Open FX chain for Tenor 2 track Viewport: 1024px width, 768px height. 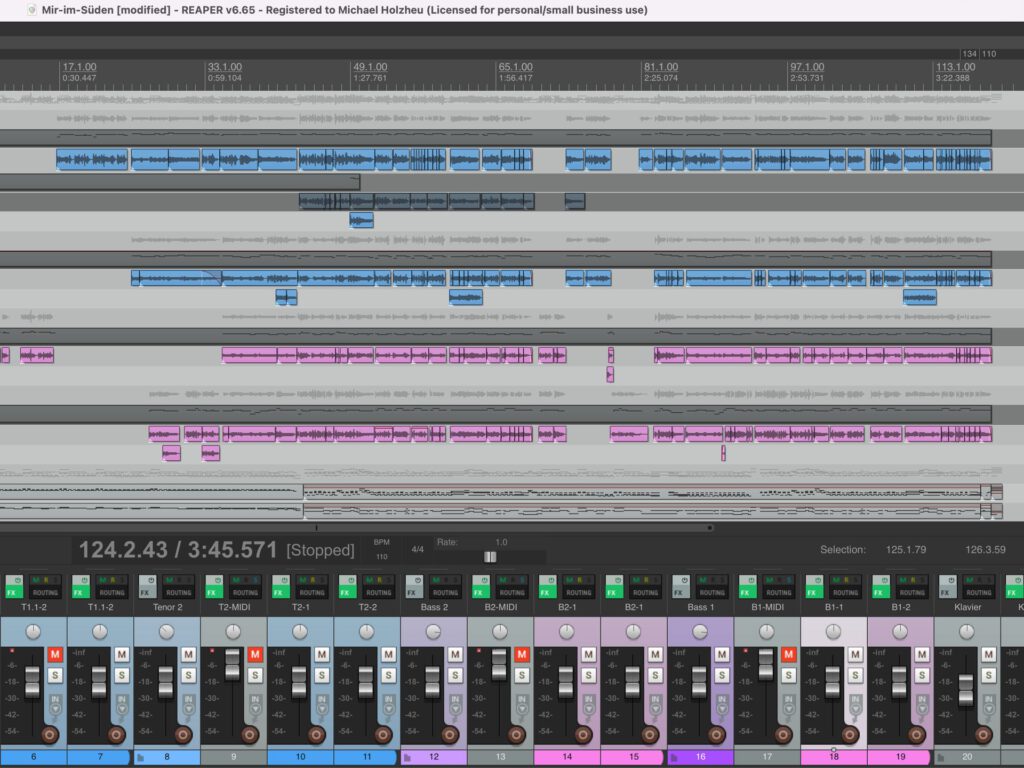146,592
